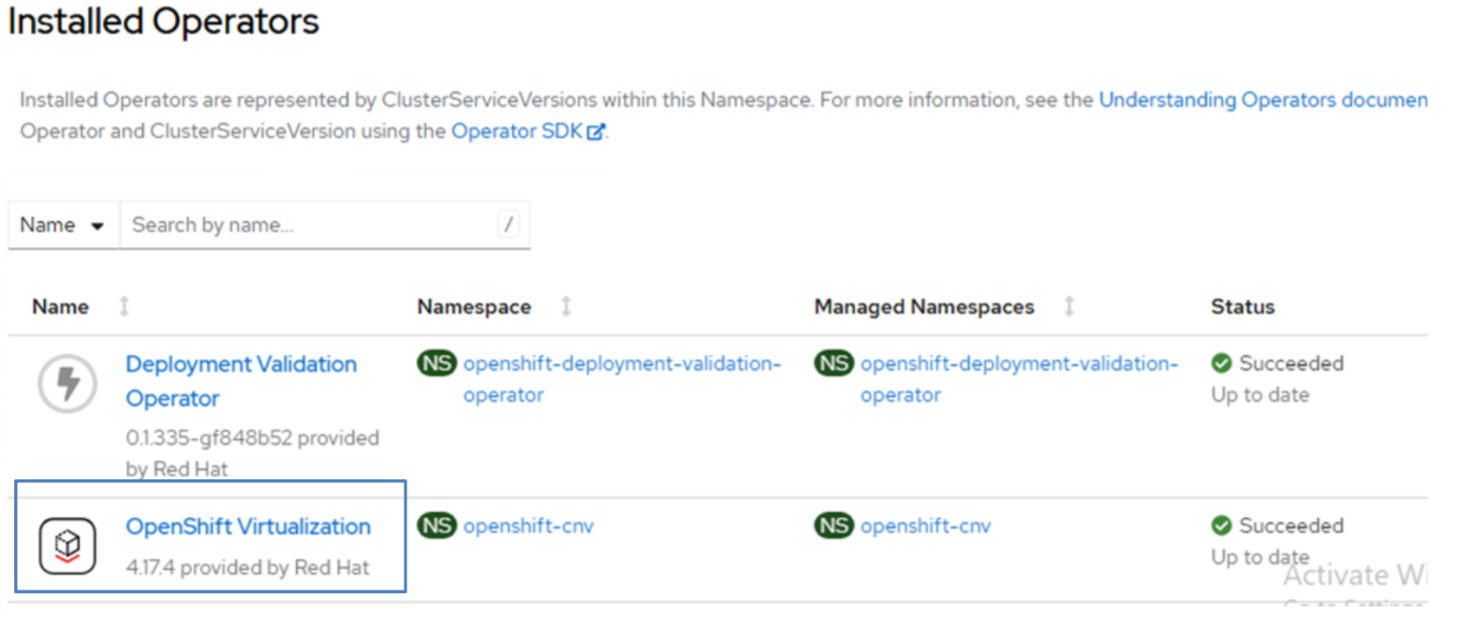Open openshift-deployment-validation-operator link in Namespace column
This screenshot has width=1458, height=620.
click(x=622, y=379)
